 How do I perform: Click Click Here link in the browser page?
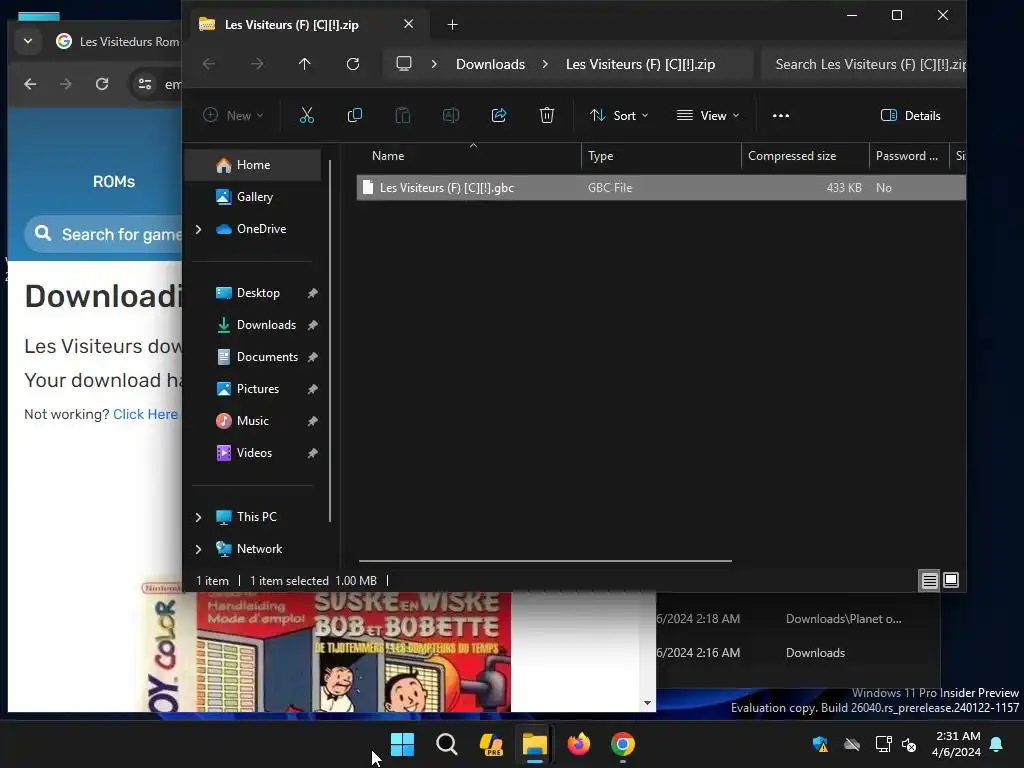(145, 414)
